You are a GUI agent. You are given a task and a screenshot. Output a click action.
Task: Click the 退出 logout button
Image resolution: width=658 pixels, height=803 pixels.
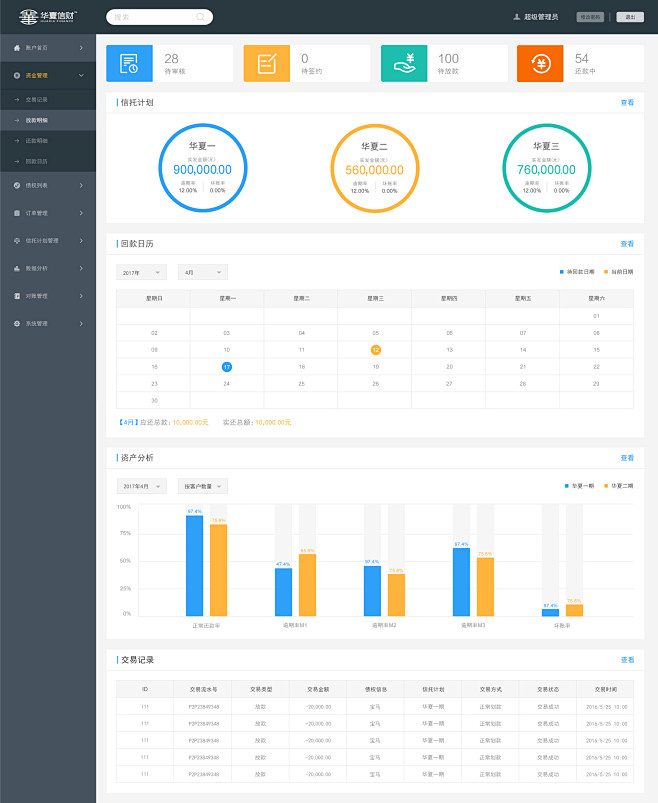tap(630, 17)
